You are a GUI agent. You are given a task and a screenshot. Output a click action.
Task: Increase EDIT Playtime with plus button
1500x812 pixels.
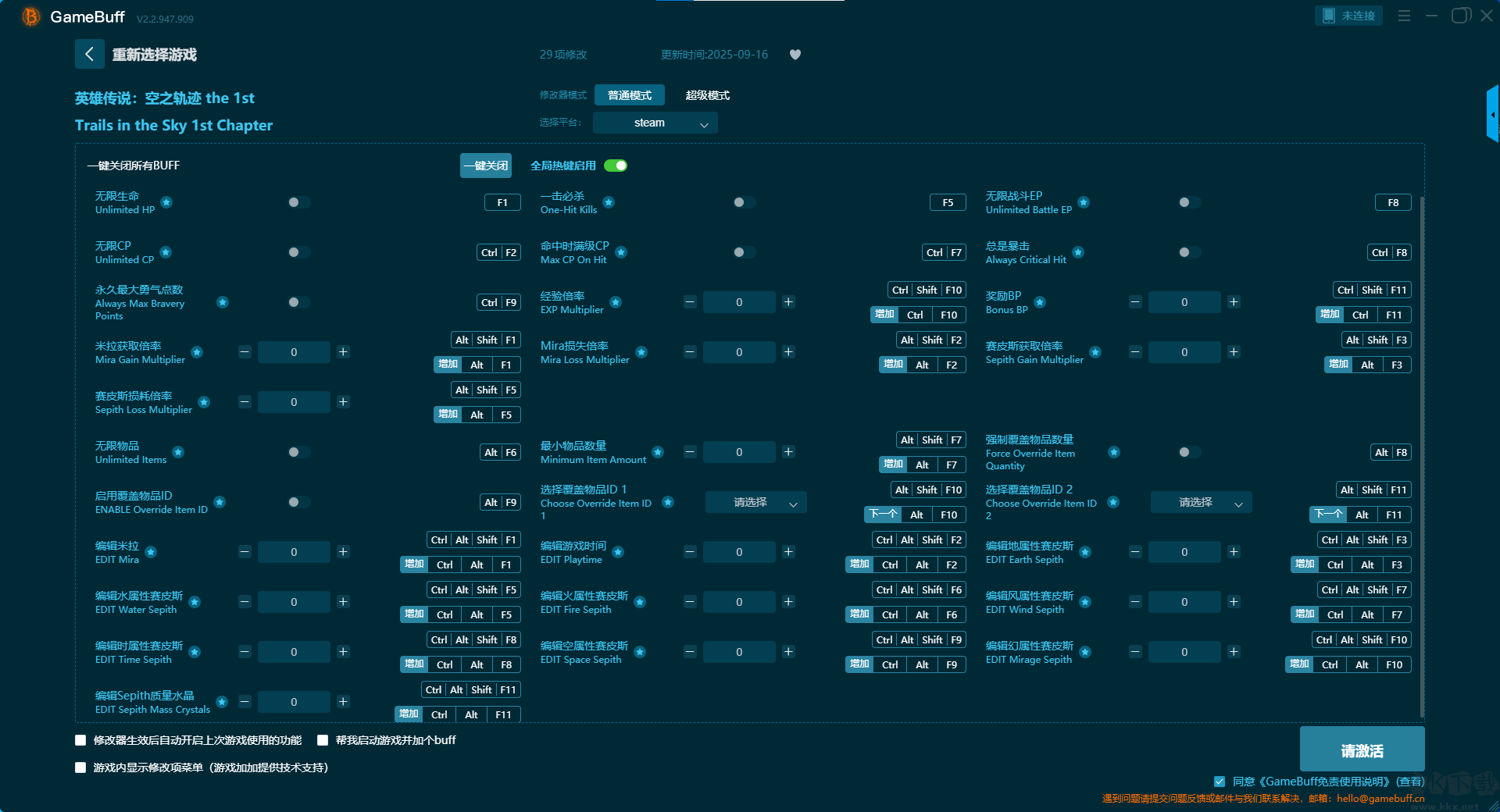tap(788, 552)
